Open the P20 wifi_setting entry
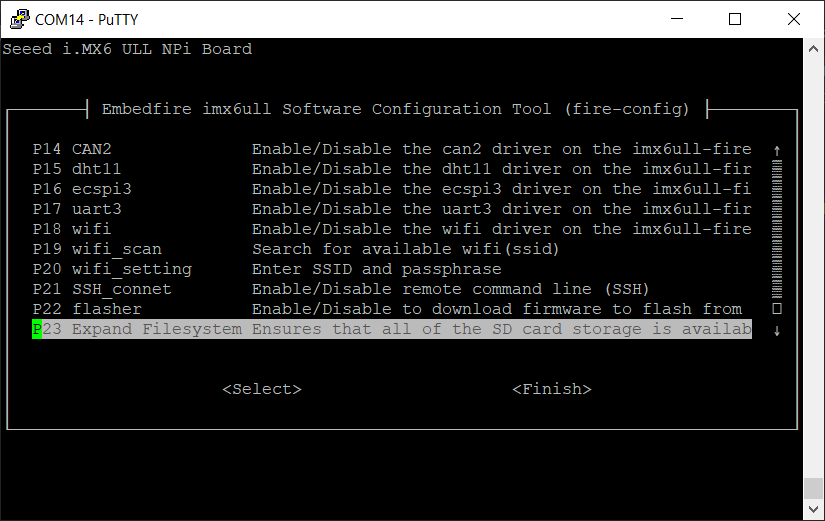Viewport: 825px width, 521px height. [x=392, y=269]
